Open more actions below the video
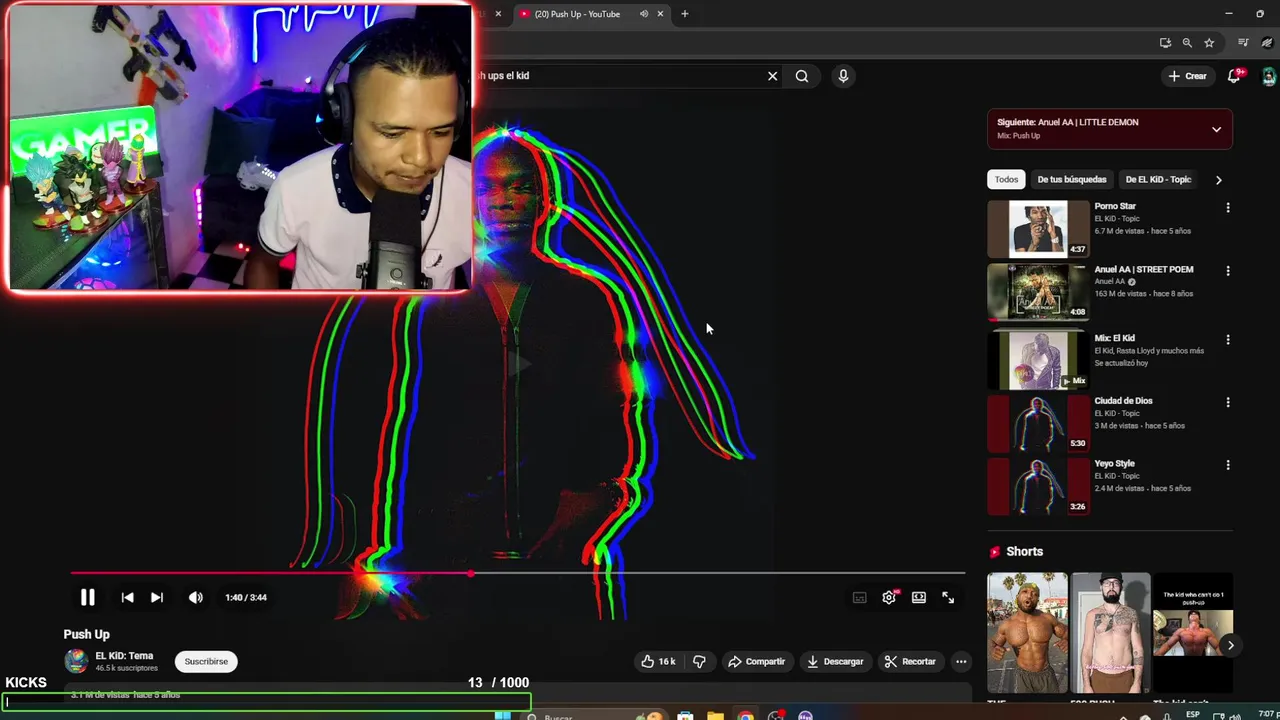Viewport: 1280px width, 720px height. point(961,661)
